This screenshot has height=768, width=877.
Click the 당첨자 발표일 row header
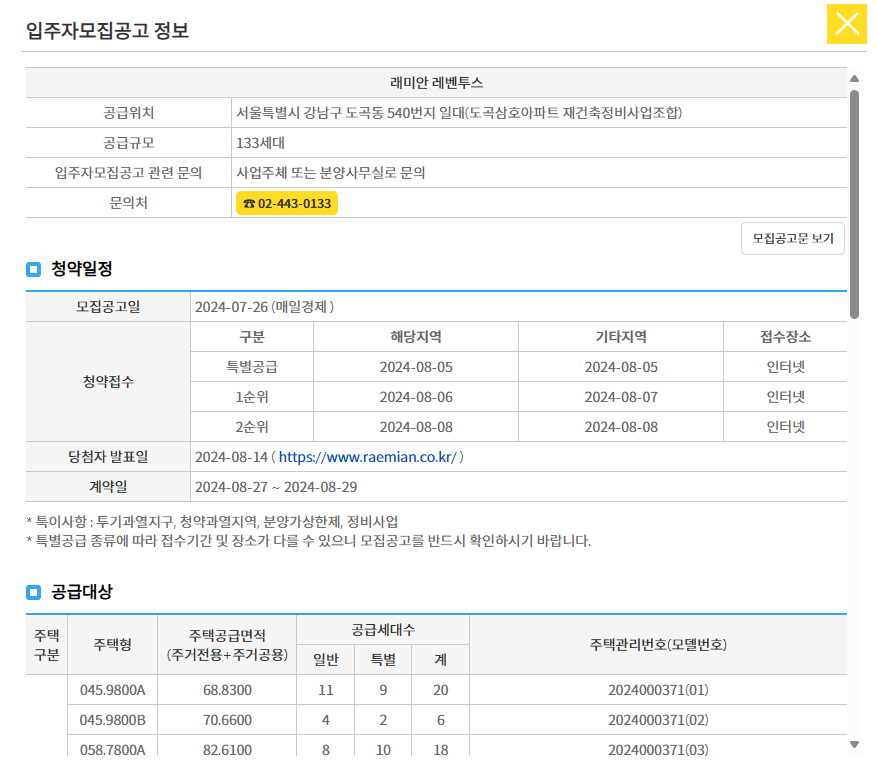tap(108, 457)
